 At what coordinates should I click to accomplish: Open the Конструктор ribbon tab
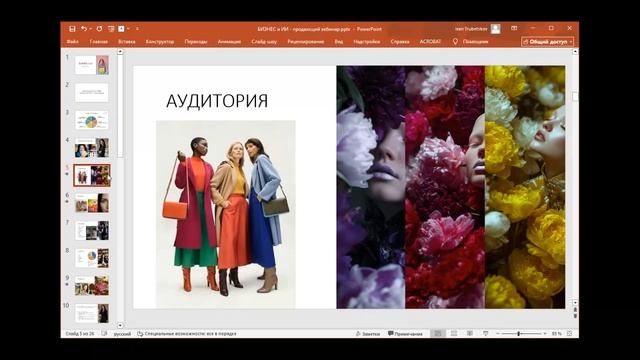click(x=160, y=42)
